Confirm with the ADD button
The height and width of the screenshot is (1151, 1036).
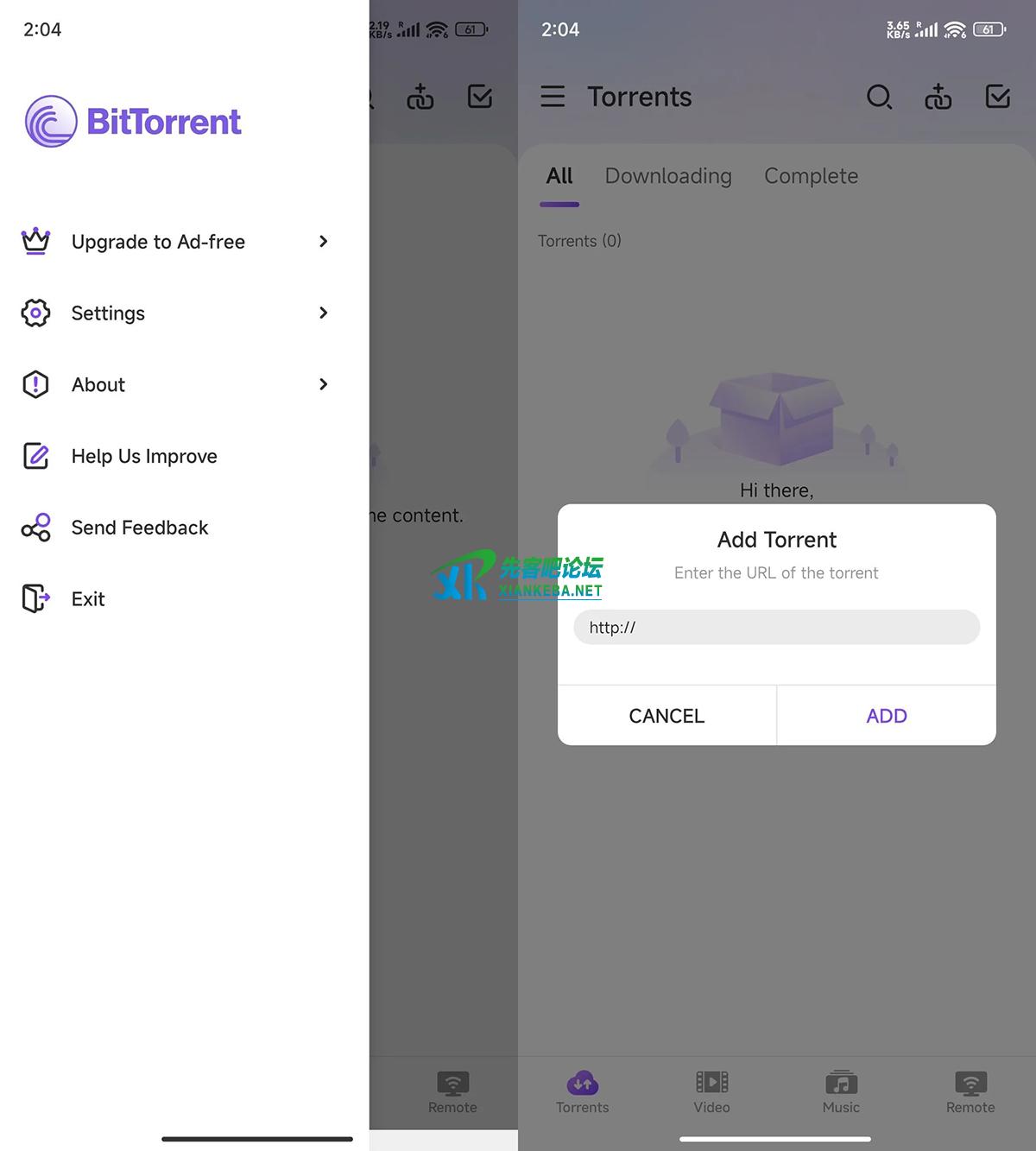pos(887,716)
